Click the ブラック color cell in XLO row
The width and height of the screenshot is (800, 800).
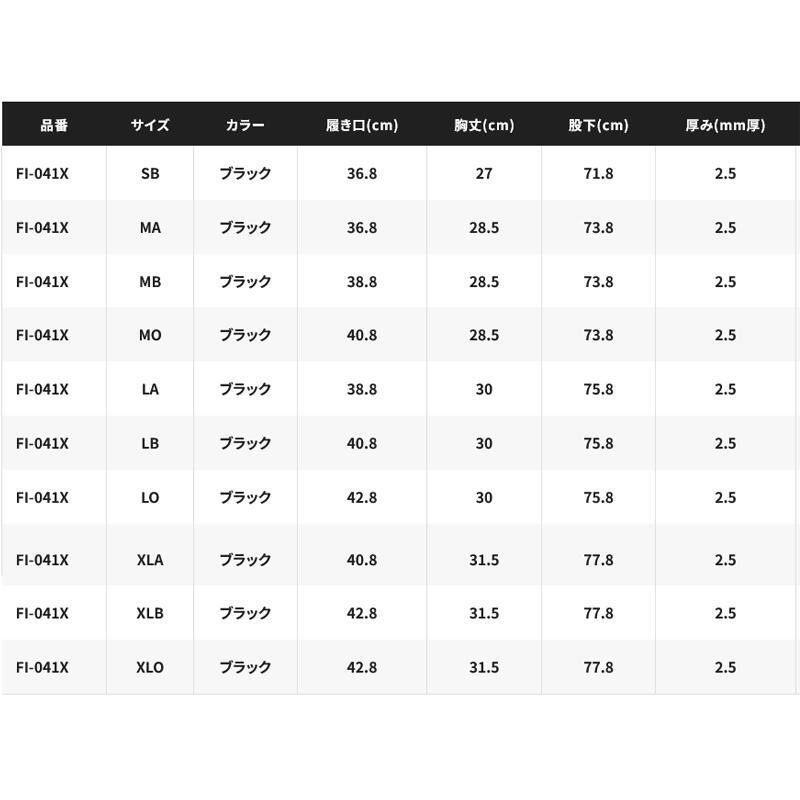(245, 667)
